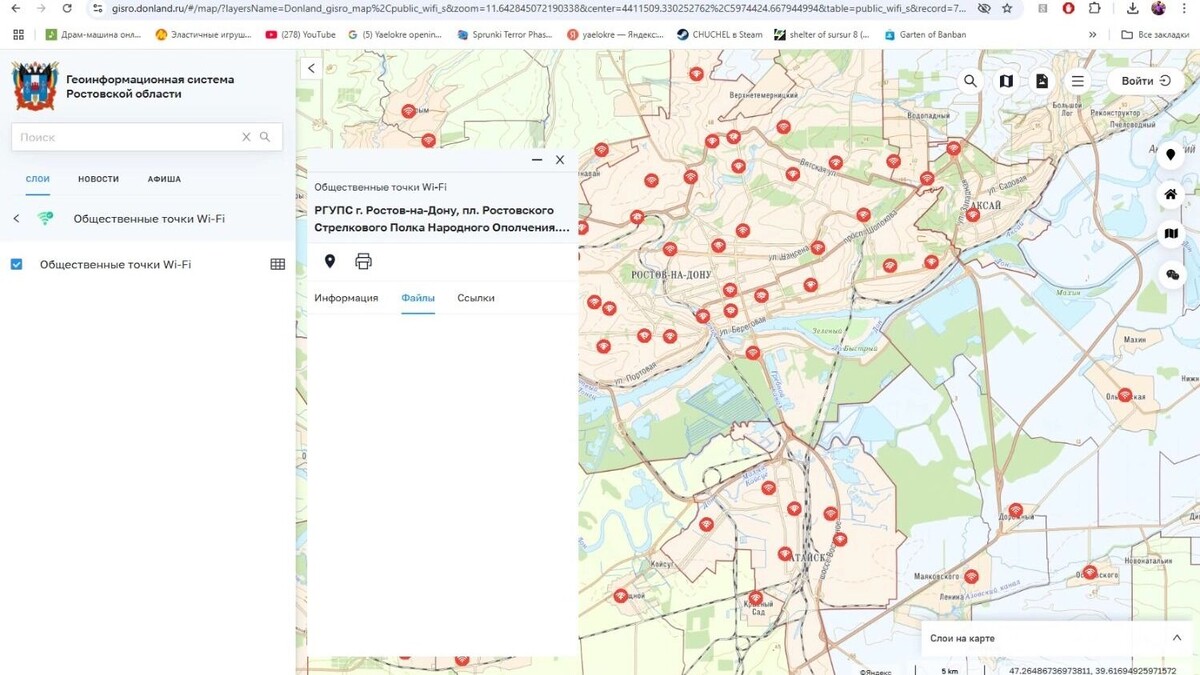Open the apps grid in the bookmarks bar
Viewport: 1200px width, 675px height.
point(18,34)
